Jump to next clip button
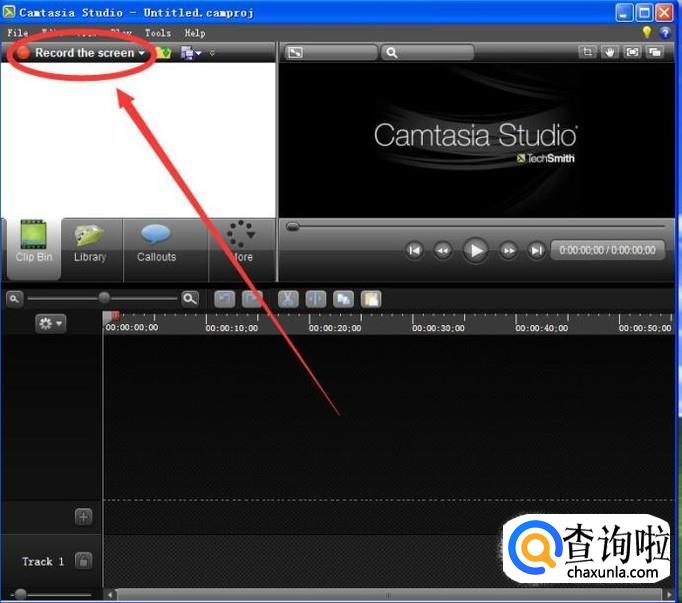The width and height of the screenshot is (682, 603). click(x=536, y=250)
